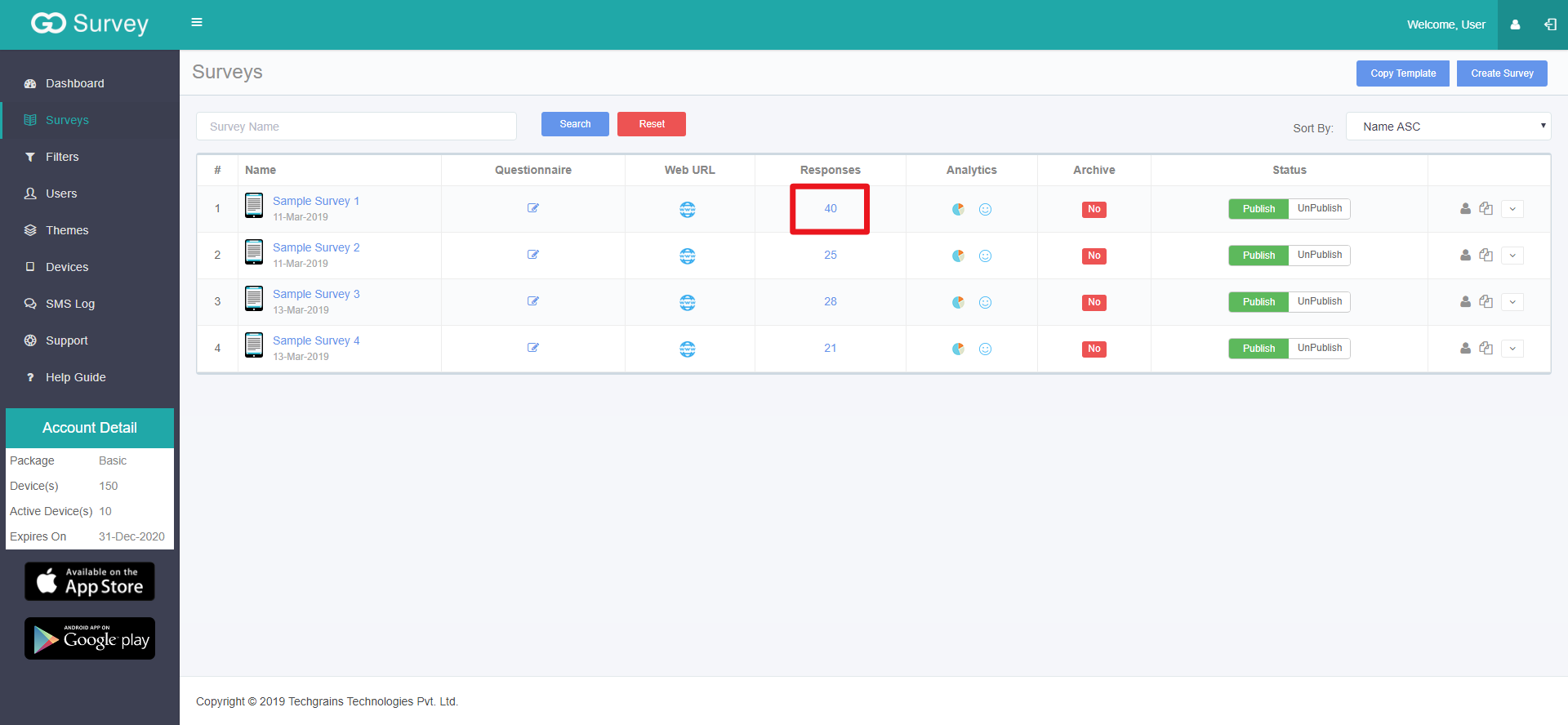
Task: Open questionnaire editor for Sample Survey 2
Action: coord(533,255)
